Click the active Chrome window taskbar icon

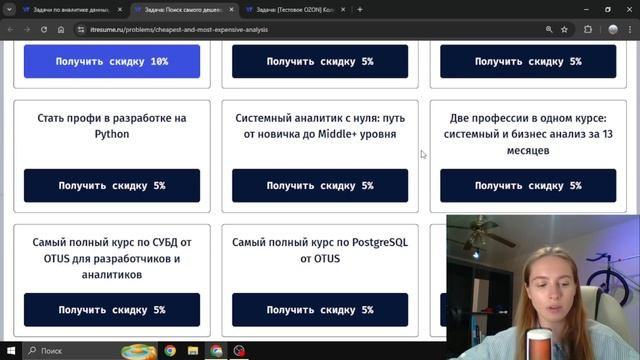coord(216,351)
